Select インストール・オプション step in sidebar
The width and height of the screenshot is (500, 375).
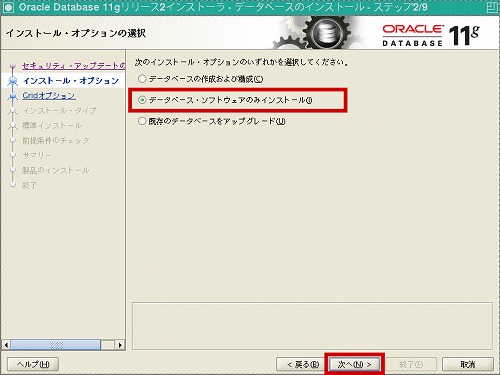71,81
